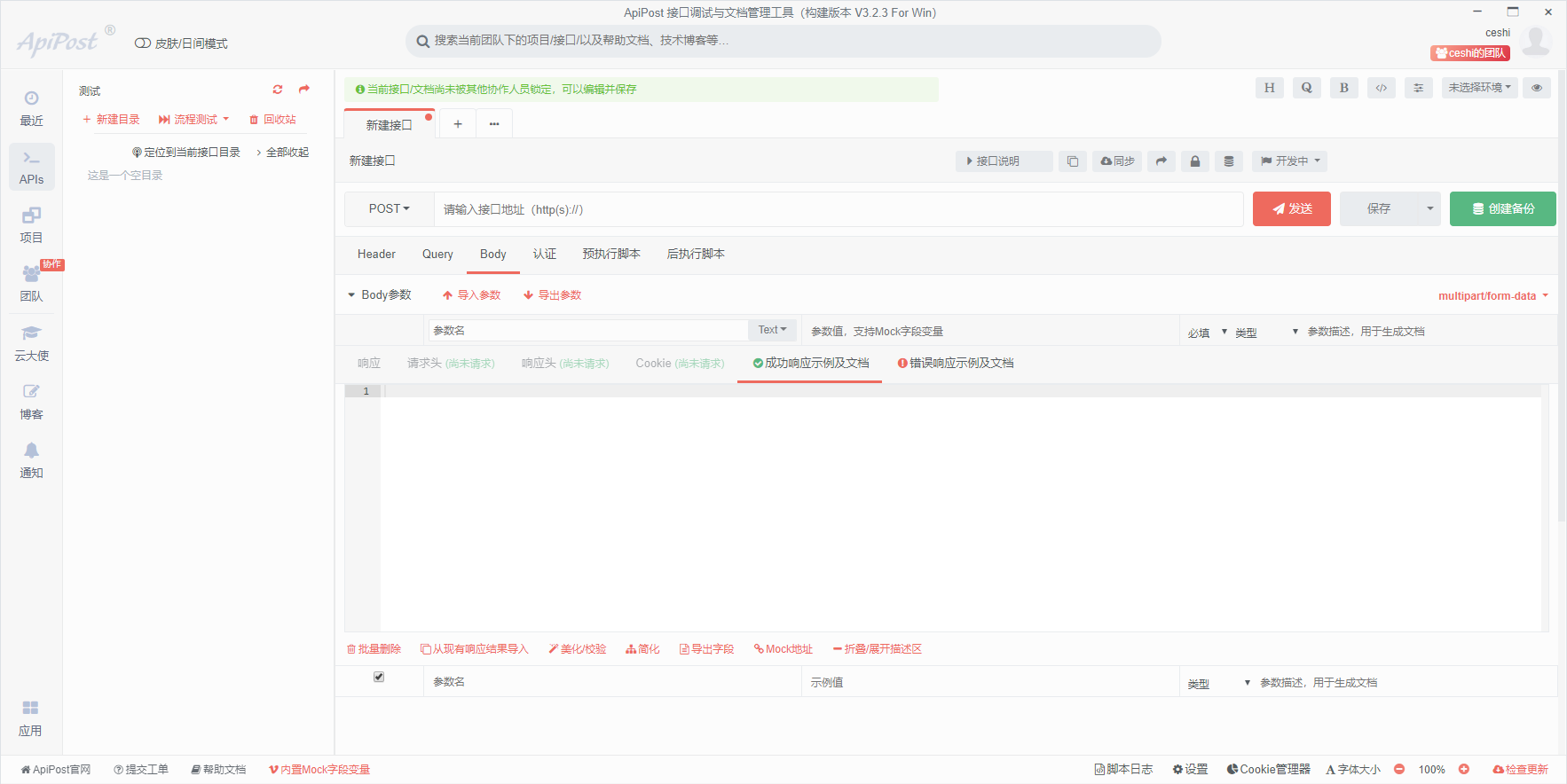Click 美化/校验 beautify button

click(x=578, y=649)
